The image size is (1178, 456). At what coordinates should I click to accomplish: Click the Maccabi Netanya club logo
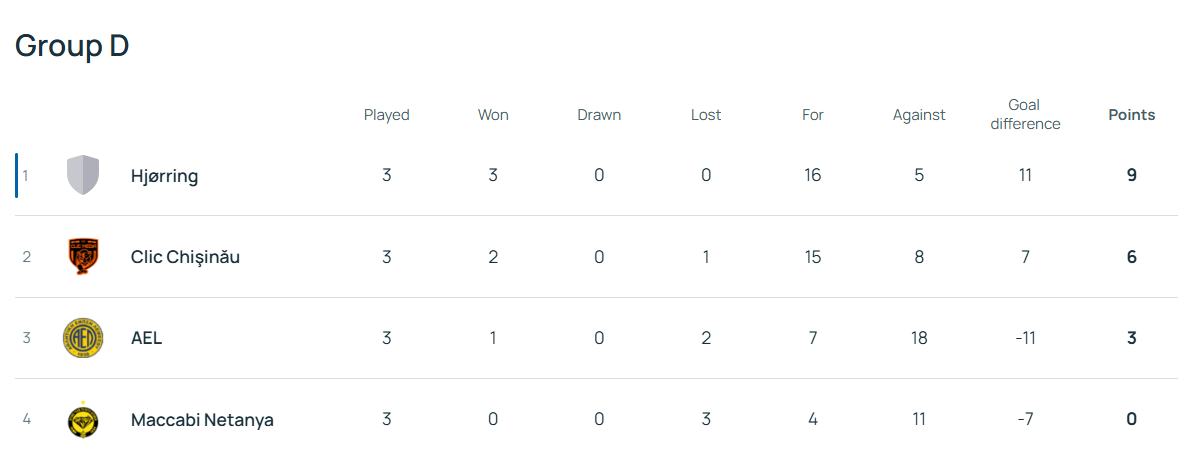[82, 419]
